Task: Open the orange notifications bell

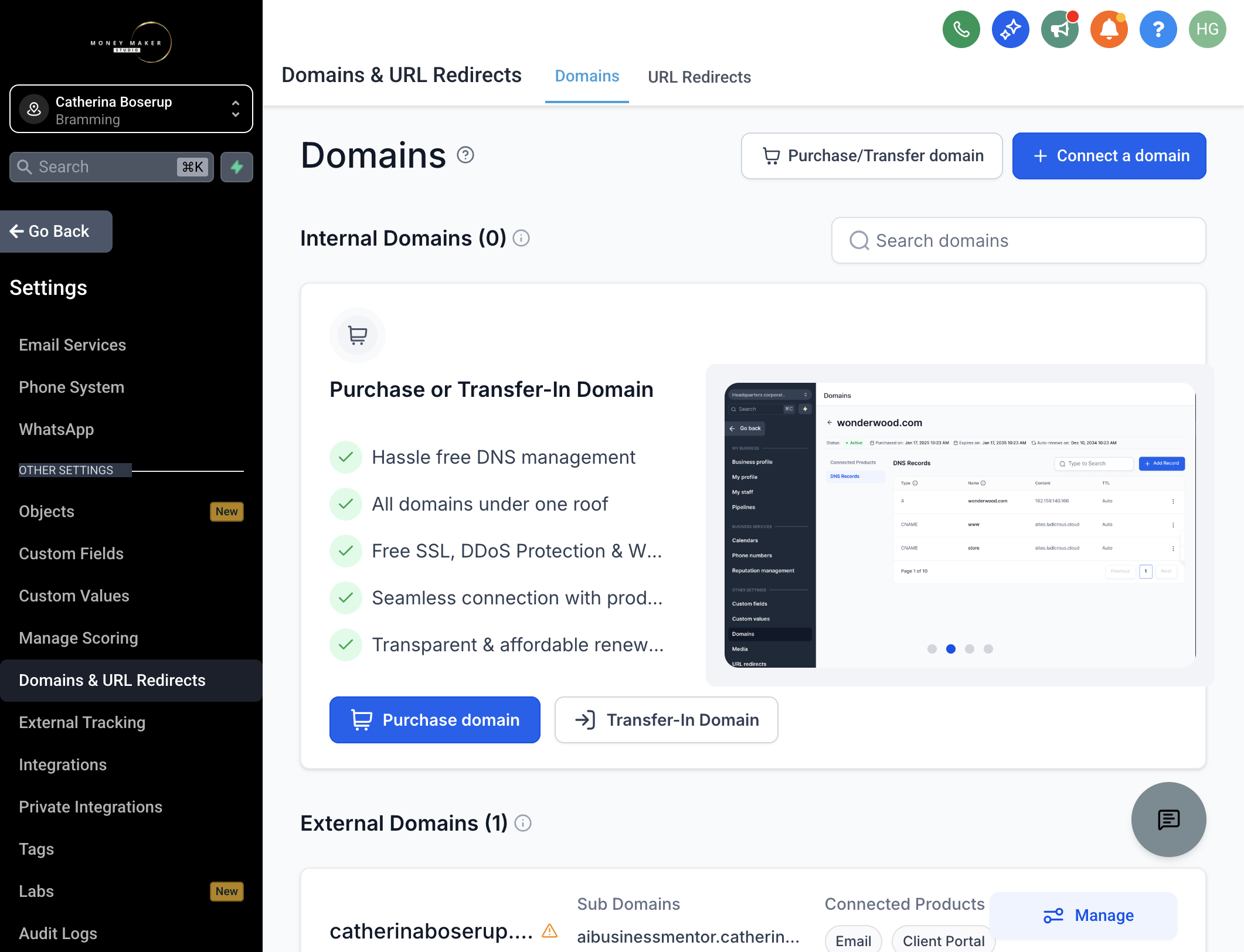Action: tap(1109, 29)
